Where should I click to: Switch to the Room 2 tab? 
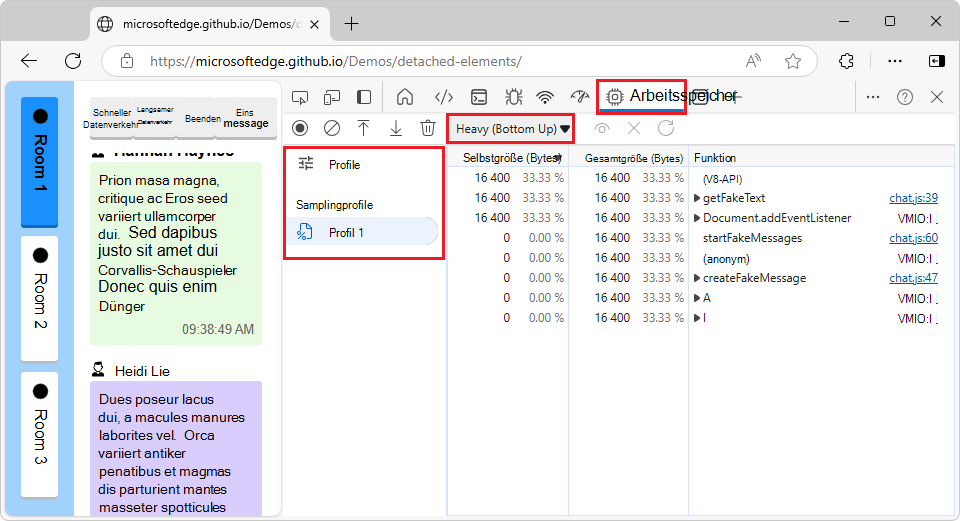(x=40, y=298)
